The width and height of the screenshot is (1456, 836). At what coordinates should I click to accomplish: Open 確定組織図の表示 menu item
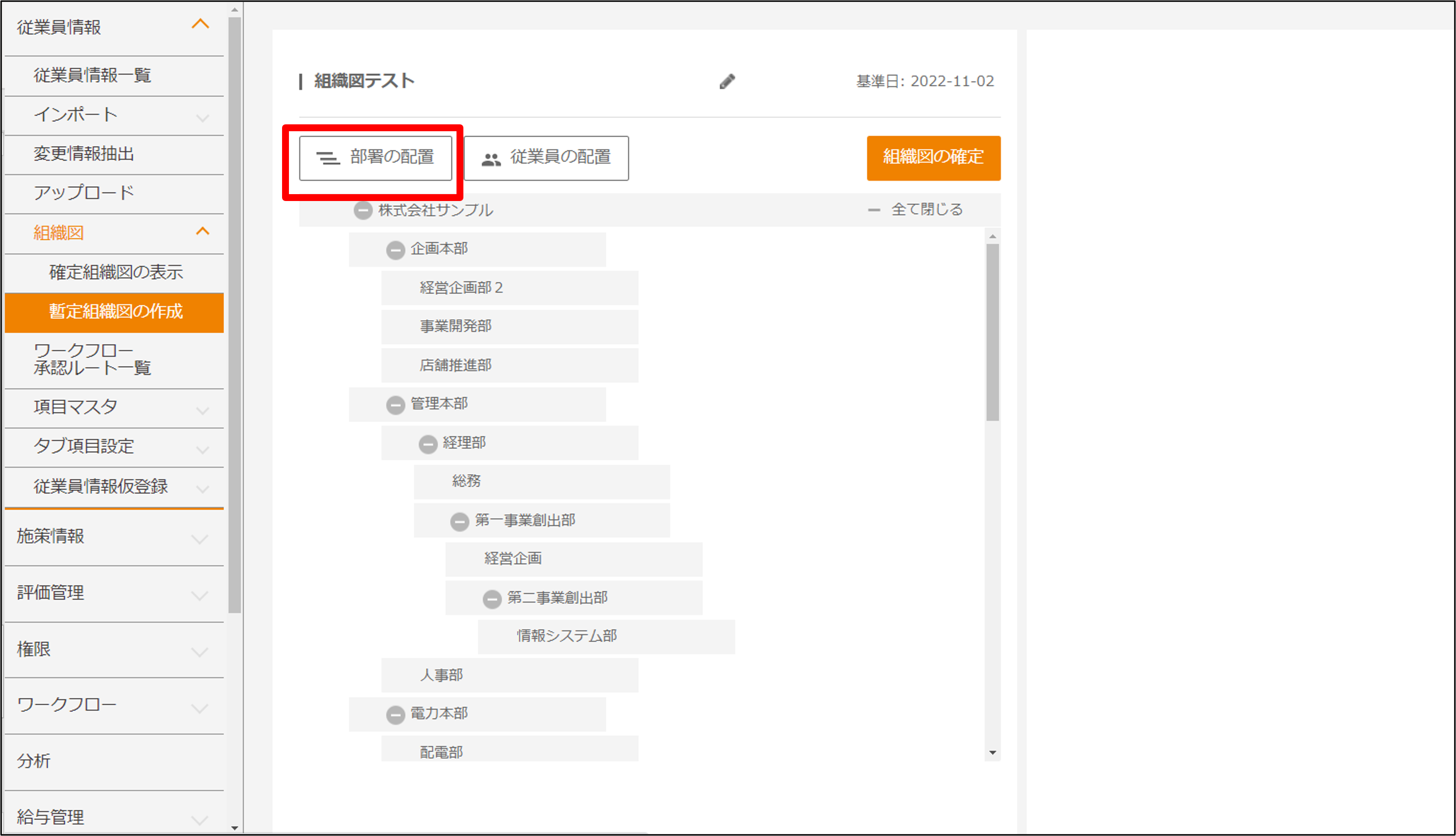[x=116, y=272]
